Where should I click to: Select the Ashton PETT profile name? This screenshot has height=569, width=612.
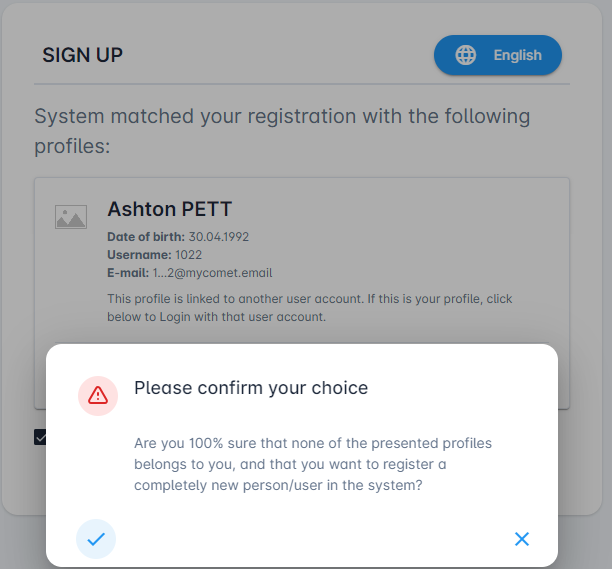(x=170, y=210)
